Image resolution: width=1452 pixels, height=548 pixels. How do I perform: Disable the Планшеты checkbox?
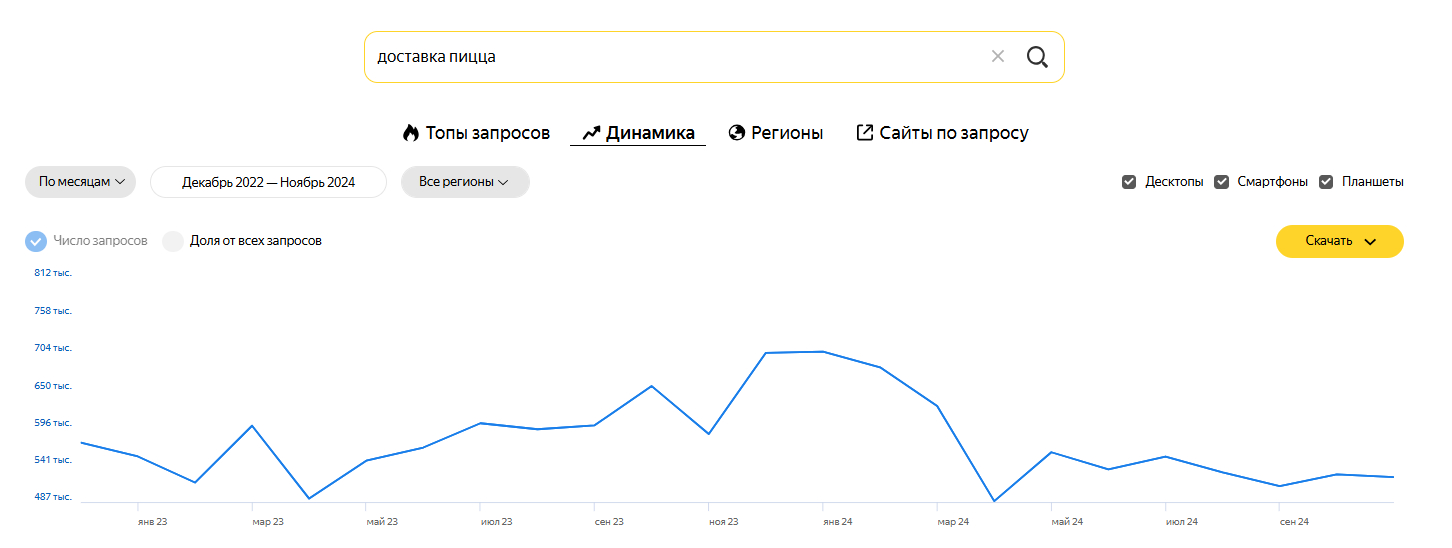1326,182
